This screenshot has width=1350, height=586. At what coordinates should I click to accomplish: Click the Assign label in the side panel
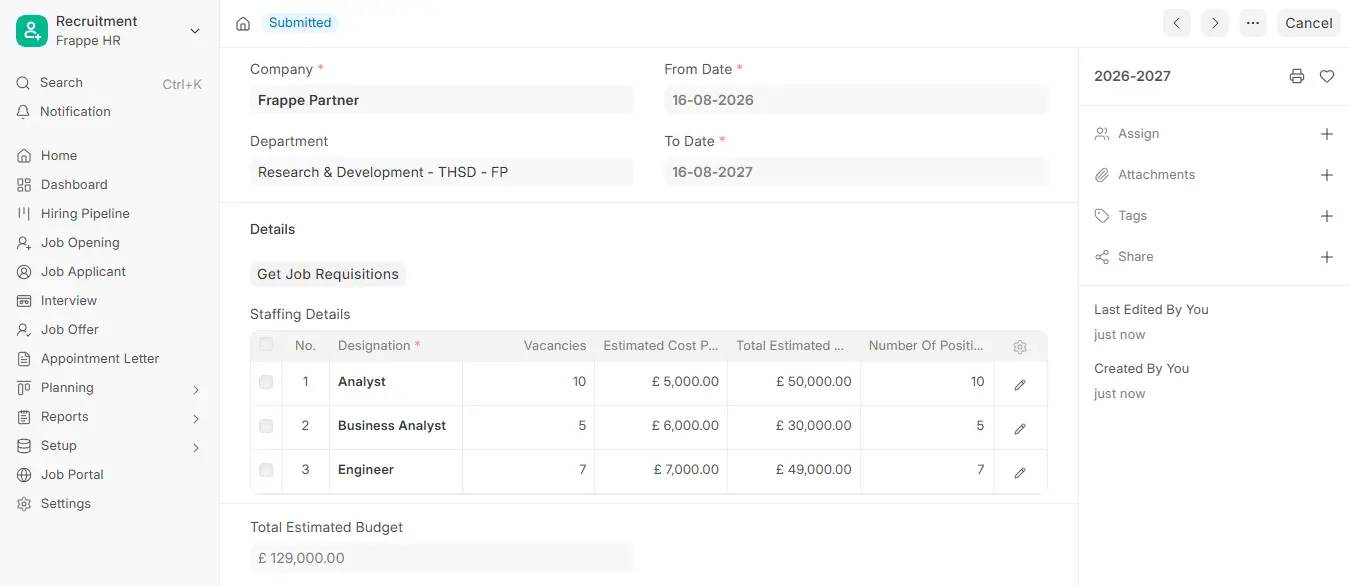[x=1139, y=134]
